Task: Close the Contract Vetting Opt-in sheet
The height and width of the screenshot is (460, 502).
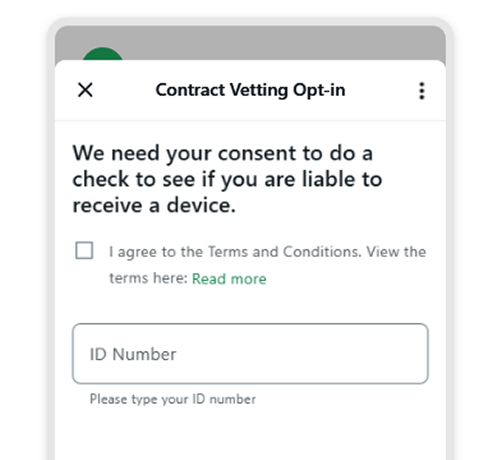Action: pos(85,90)
